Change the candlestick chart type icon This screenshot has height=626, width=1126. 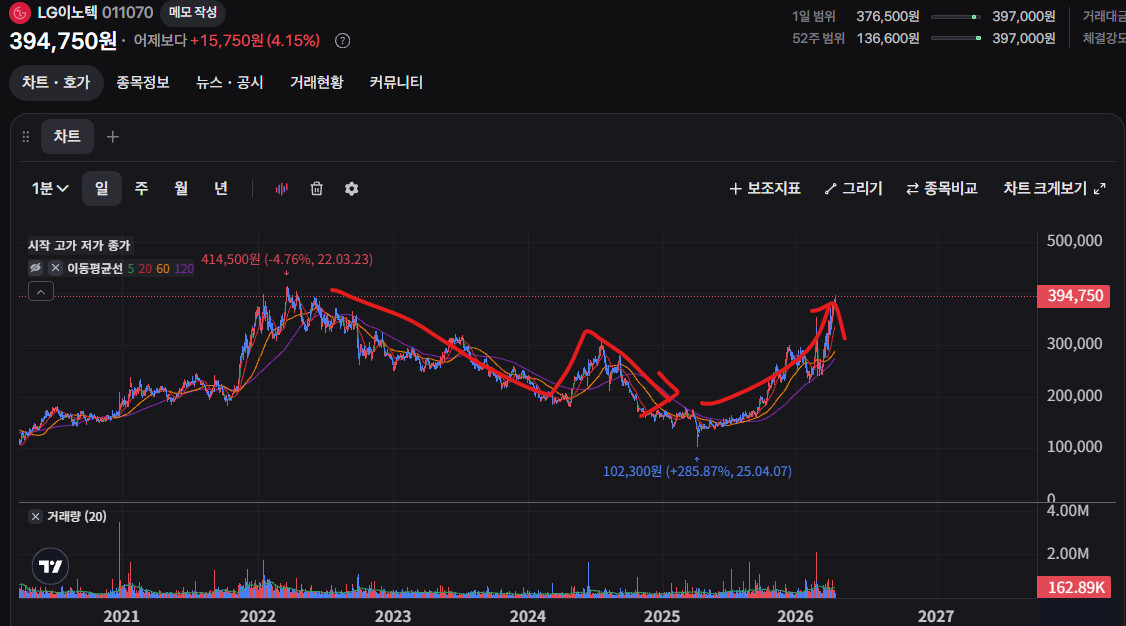pos(282,189)
